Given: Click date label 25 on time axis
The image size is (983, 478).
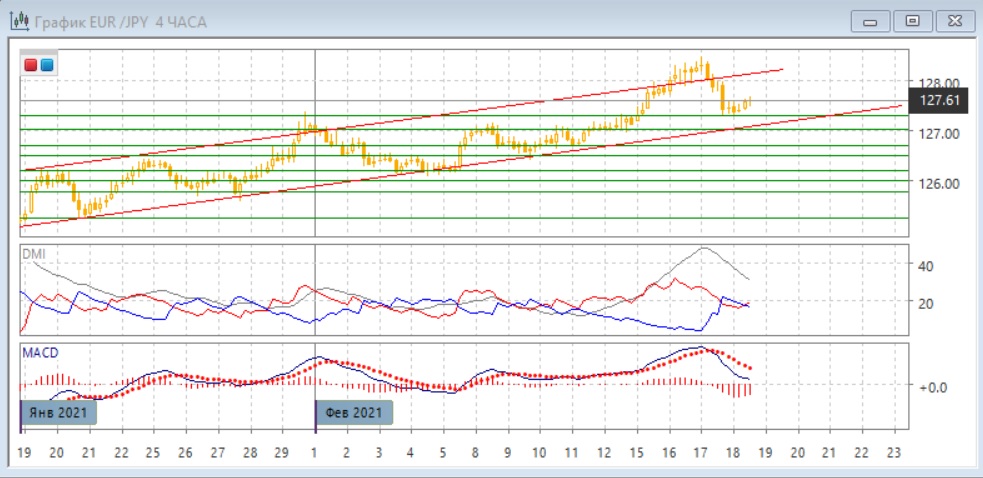Looking at the screenshot, I should pos(153,453).
